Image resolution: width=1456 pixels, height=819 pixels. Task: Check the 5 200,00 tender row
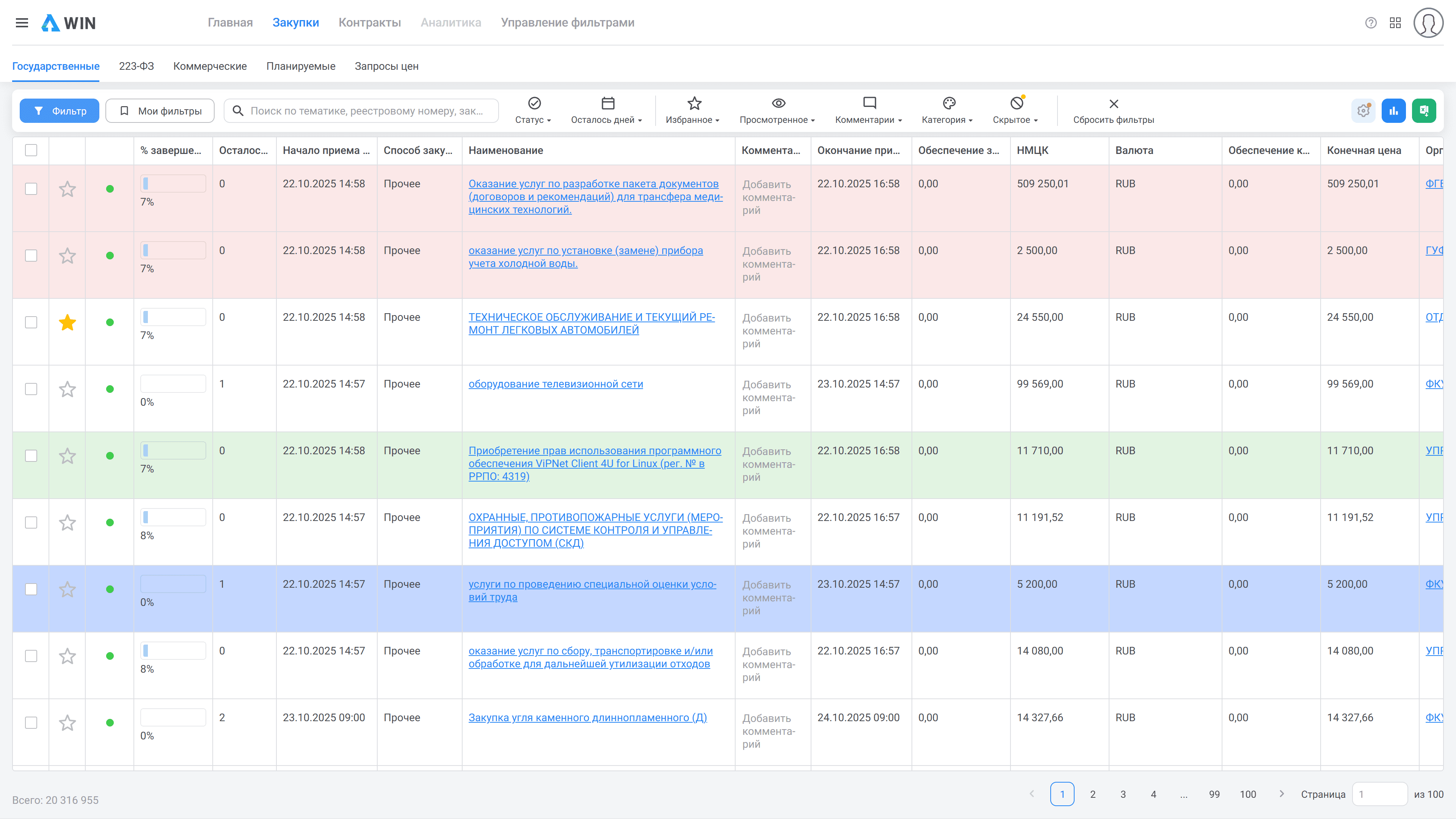tap(31, 589)
